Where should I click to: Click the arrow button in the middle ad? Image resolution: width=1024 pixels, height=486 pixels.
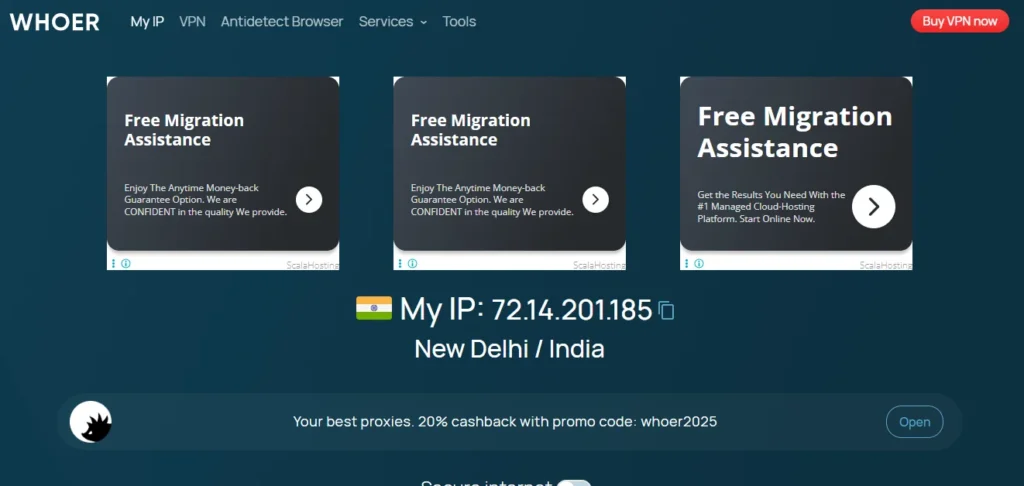click(x=595, y=199)
